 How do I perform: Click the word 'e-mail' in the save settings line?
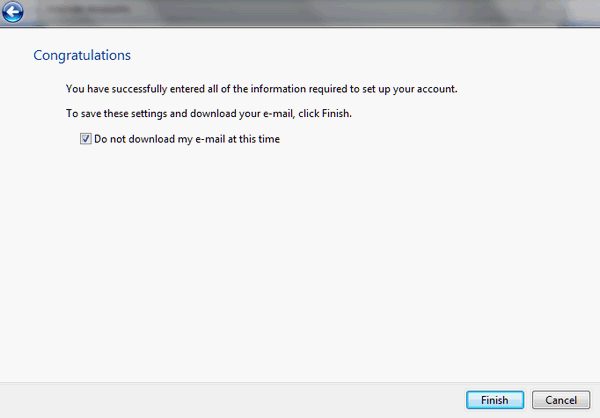[279, 114]
